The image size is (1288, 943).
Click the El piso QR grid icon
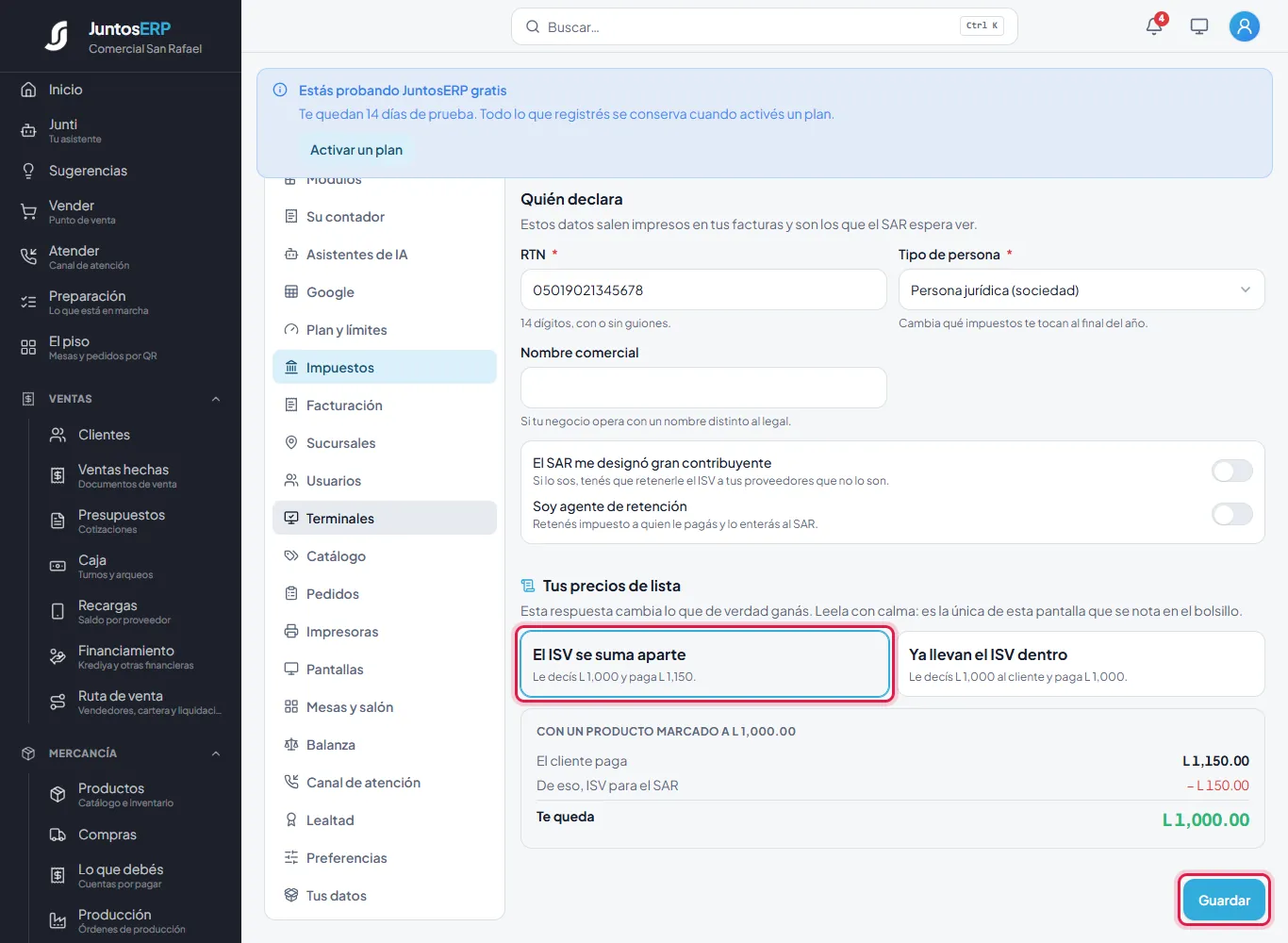28,348
